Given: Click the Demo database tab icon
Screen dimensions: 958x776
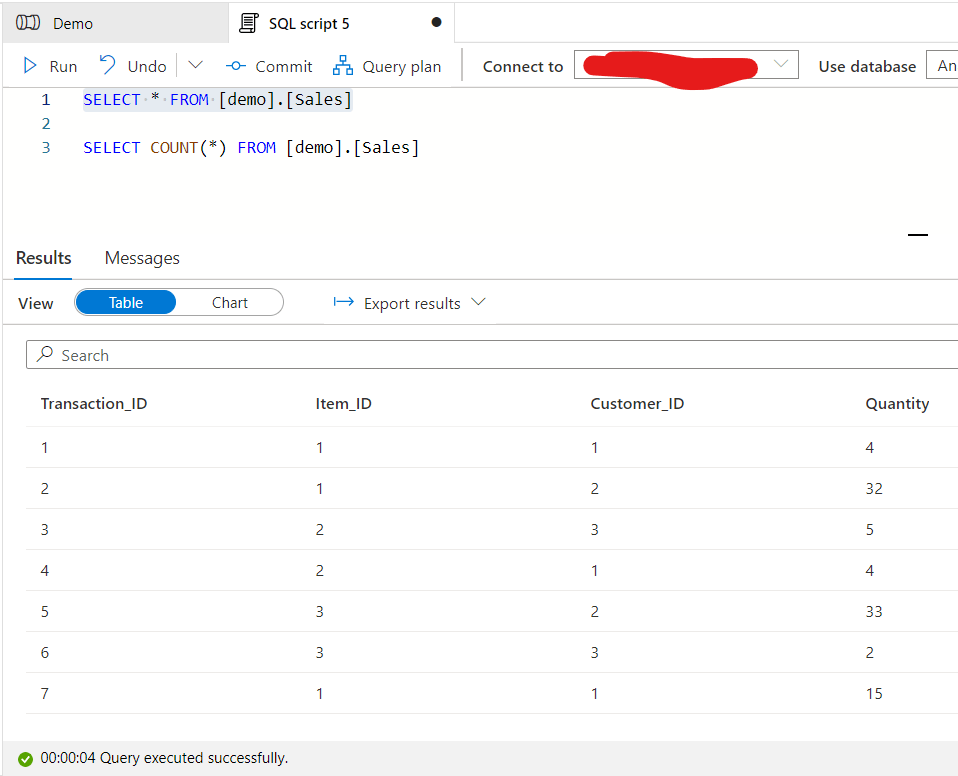Looking at the screenshot, I should tap(28, 23).
